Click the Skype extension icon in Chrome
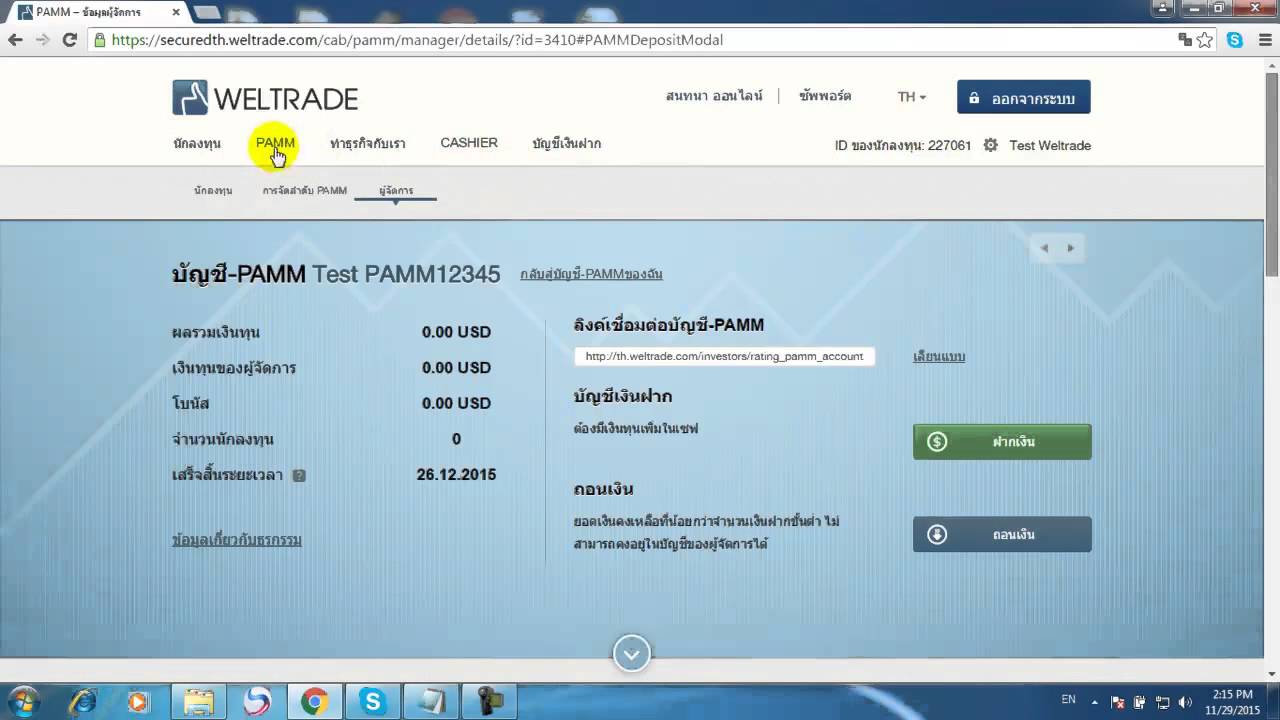Image resolution: width=1280 pixels, height=720 pixels. pyautogui.click(x=1235, y=40)
